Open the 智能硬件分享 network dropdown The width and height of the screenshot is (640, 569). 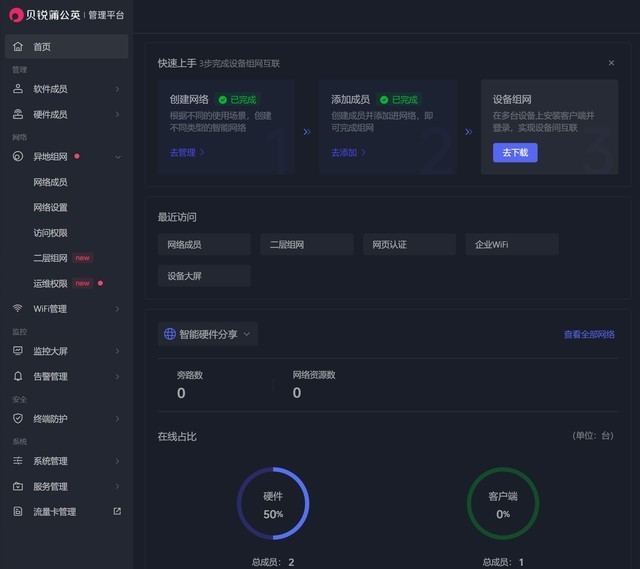[208, 334]
